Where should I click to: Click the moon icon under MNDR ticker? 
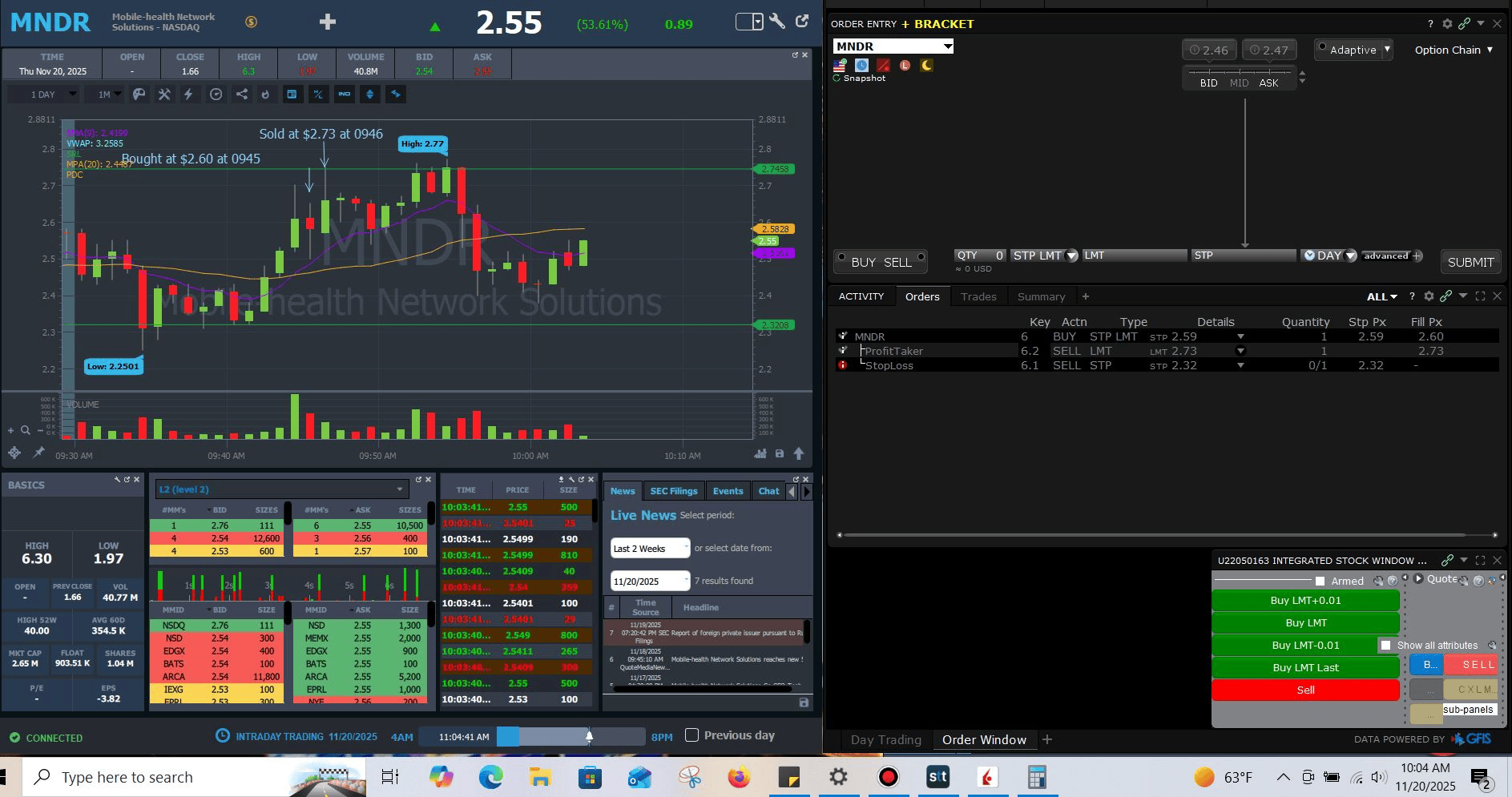coord(927,65)
